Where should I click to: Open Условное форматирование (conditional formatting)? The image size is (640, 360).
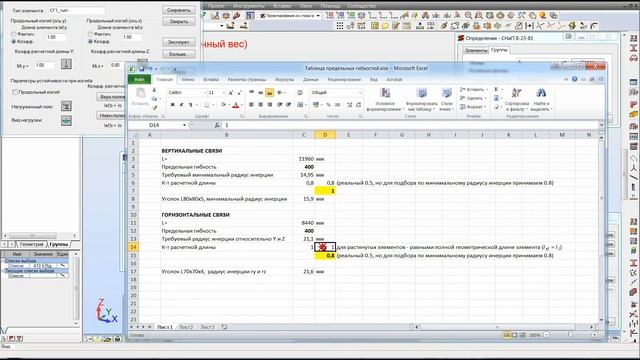coord(385,99)
